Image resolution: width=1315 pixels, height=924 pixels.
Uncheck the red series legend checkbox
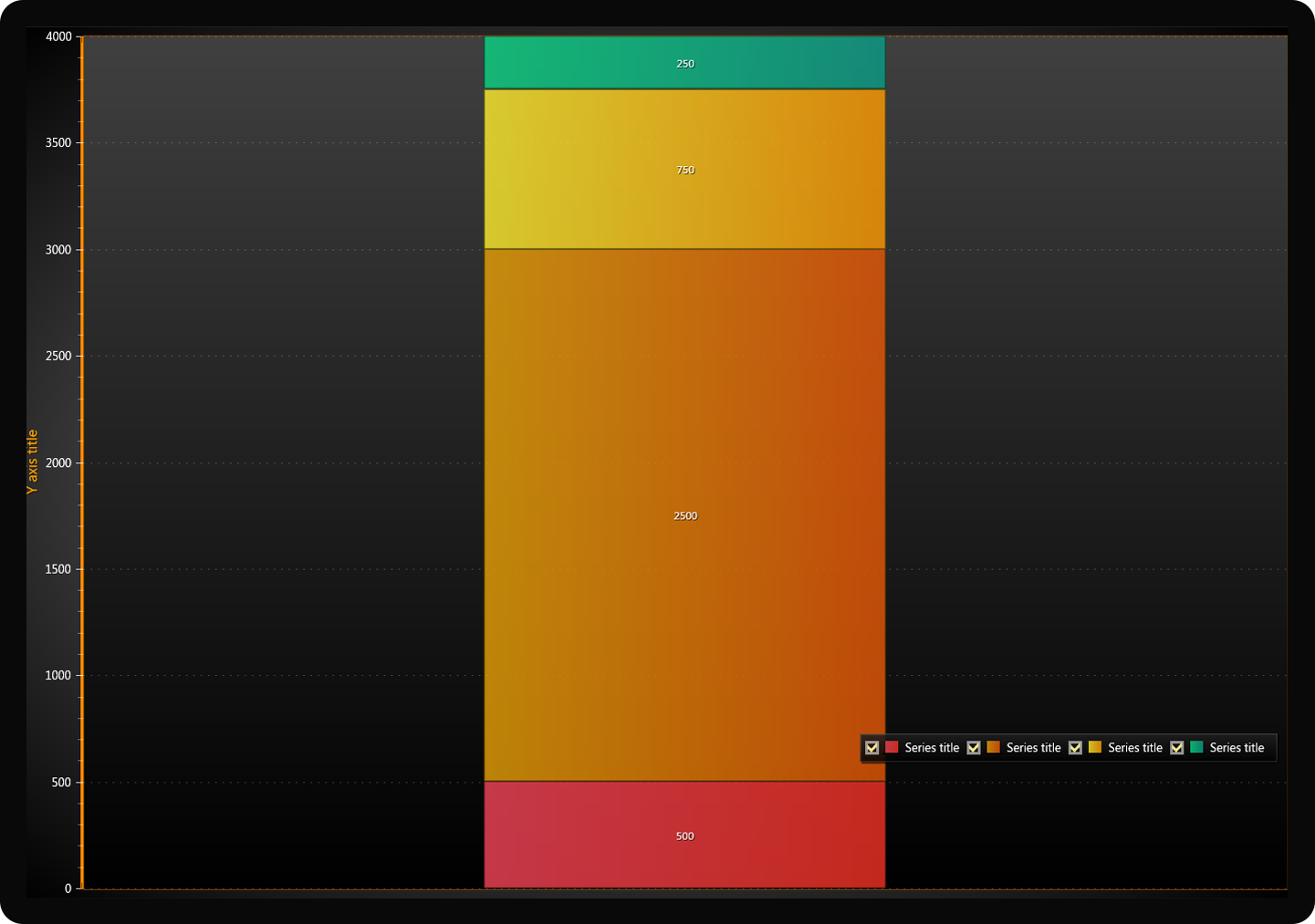click(x=871, y=748)
